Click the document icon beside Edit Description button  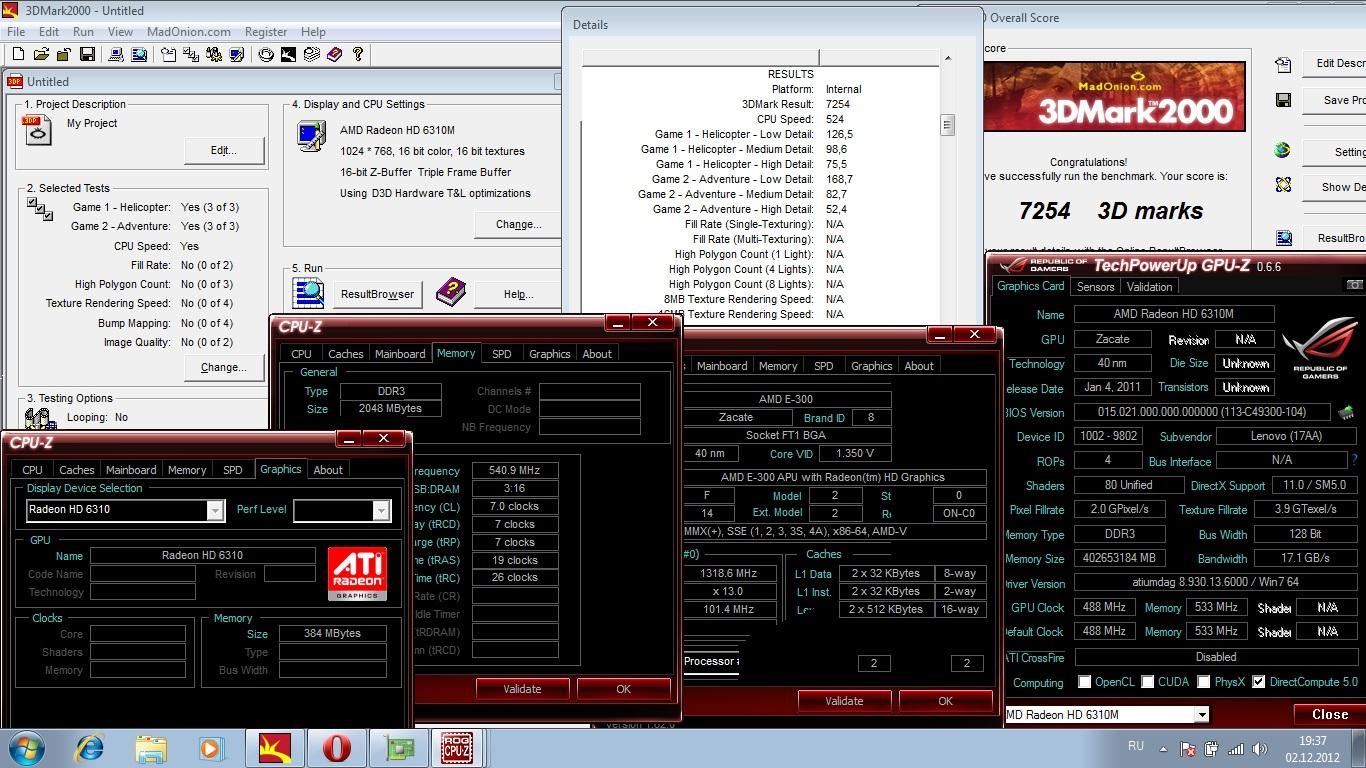click(1283, 65)
